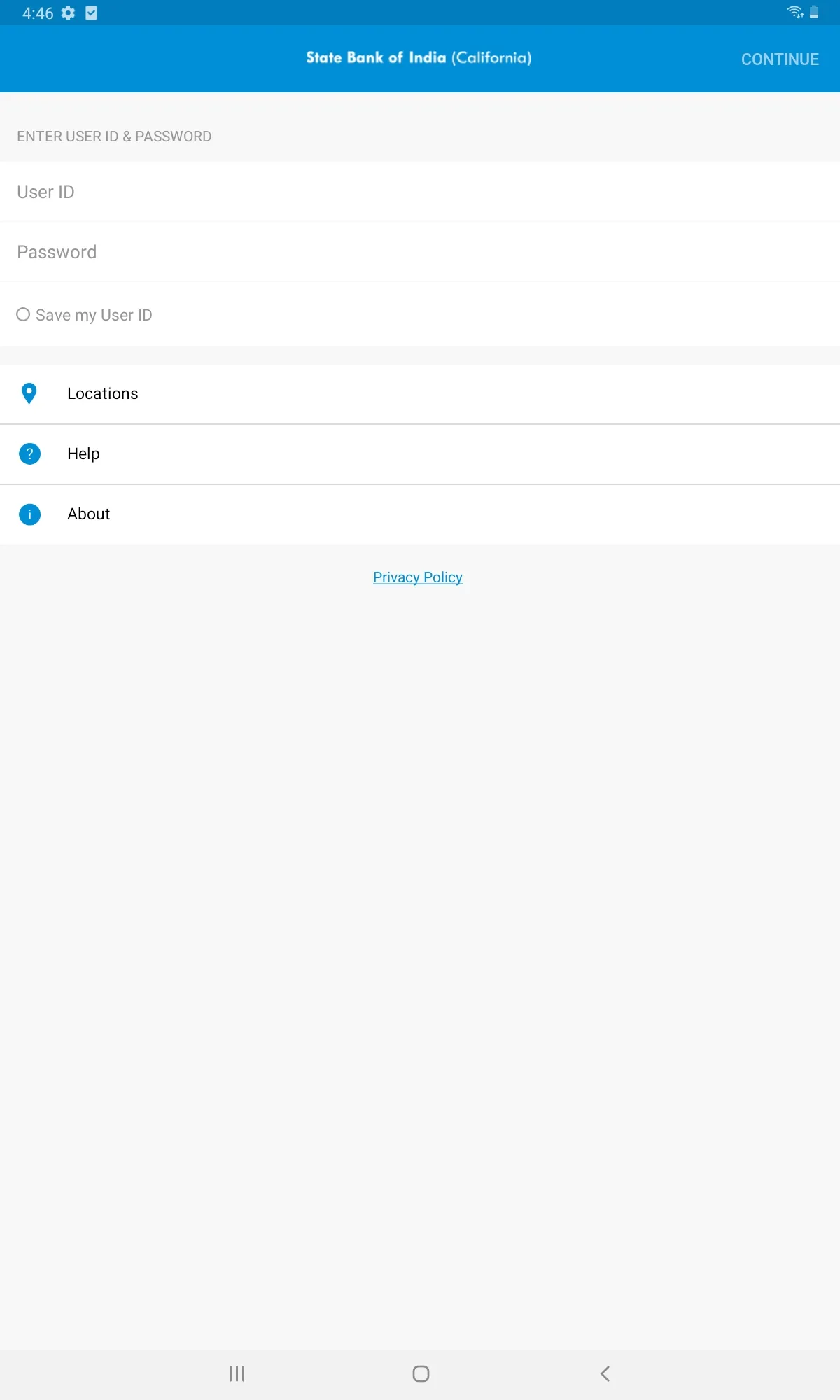Focus the Password input field
This screenshot has height=1400, width=840.
click(420, 252)
